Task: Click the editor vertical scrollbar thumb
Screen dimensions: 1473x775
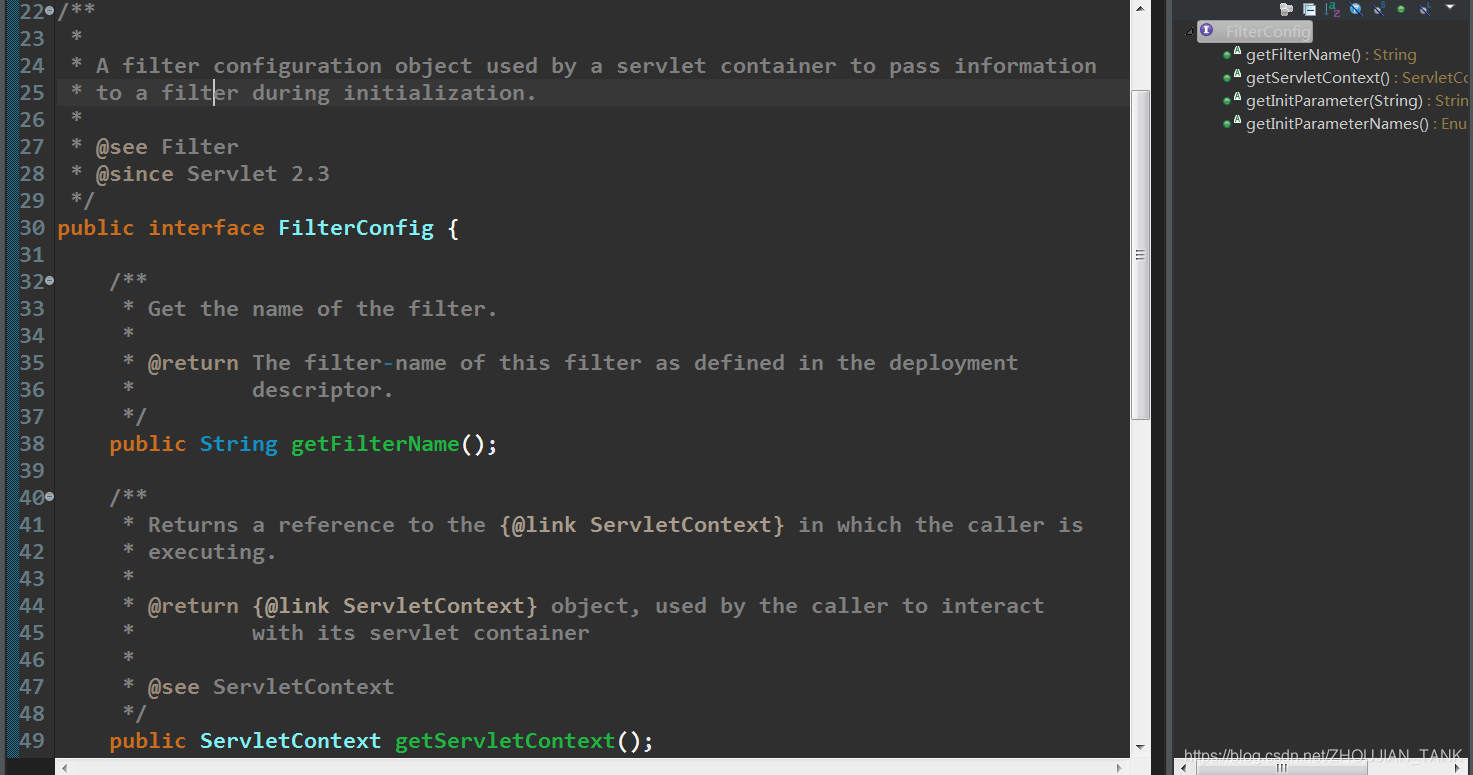Action: [1140, 254]
